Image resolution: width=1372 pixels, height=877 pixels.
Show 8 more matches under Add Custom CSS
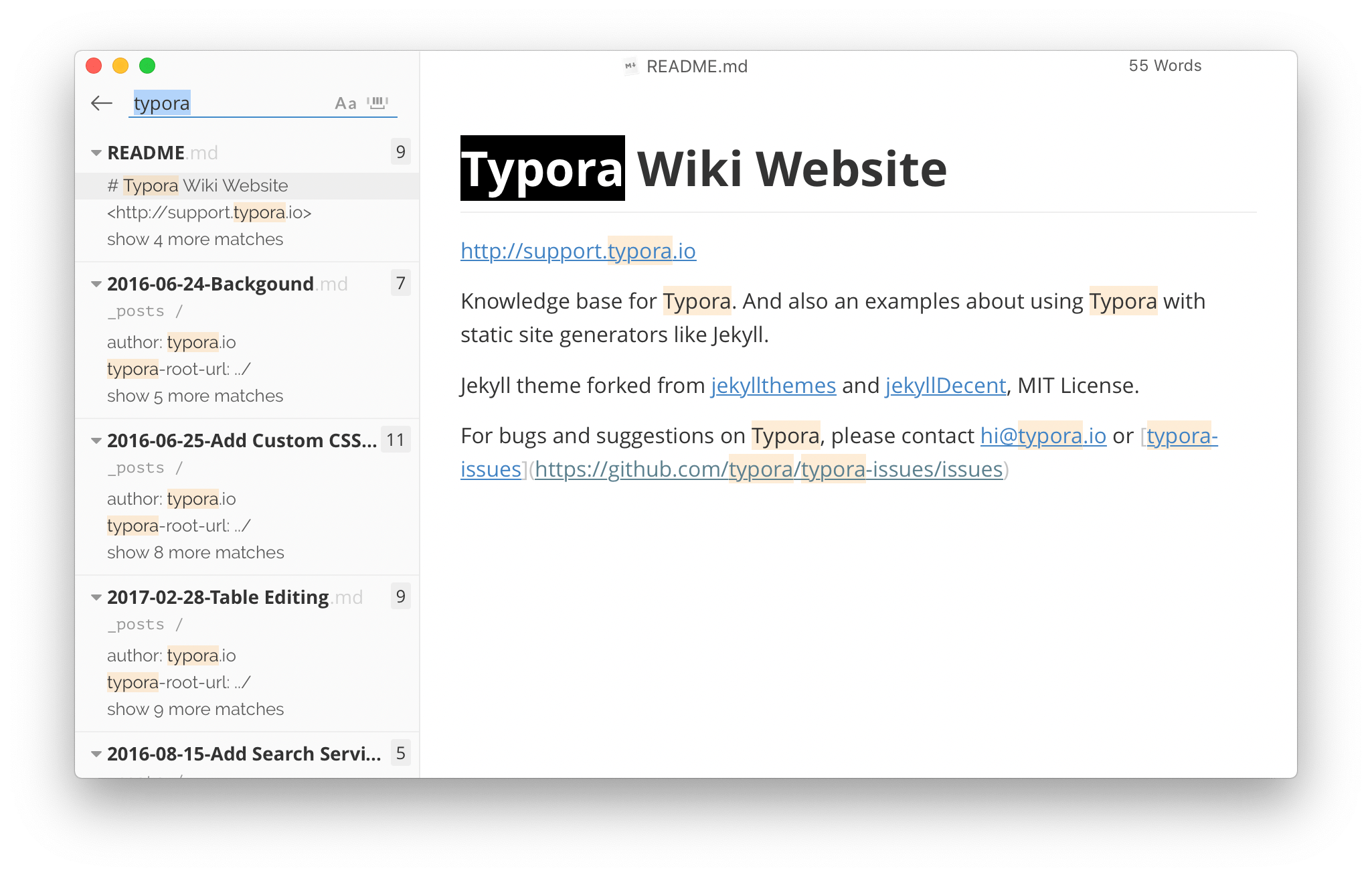(x=195, y=553)
